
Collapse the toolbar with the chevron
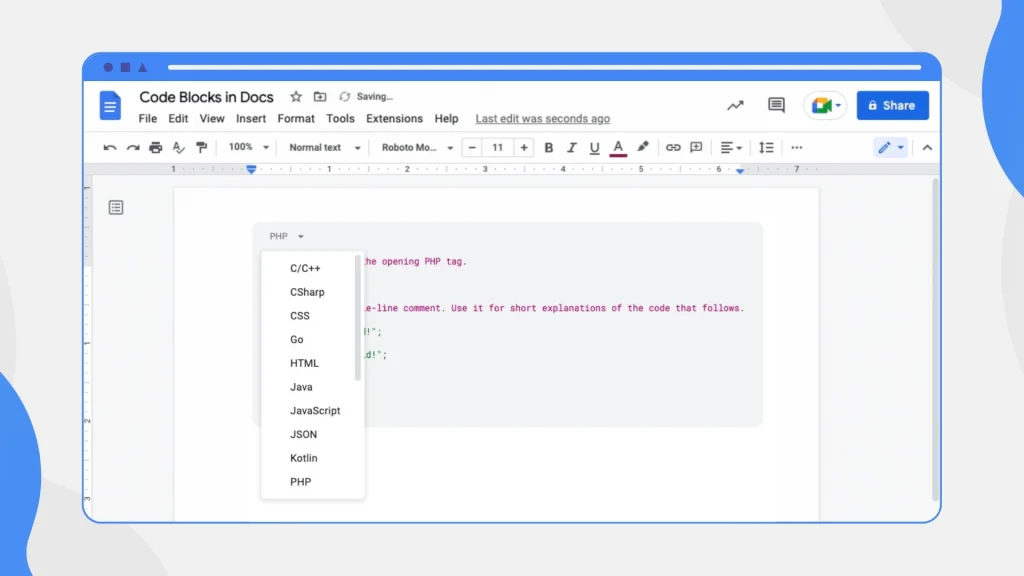tap(927, 147)
